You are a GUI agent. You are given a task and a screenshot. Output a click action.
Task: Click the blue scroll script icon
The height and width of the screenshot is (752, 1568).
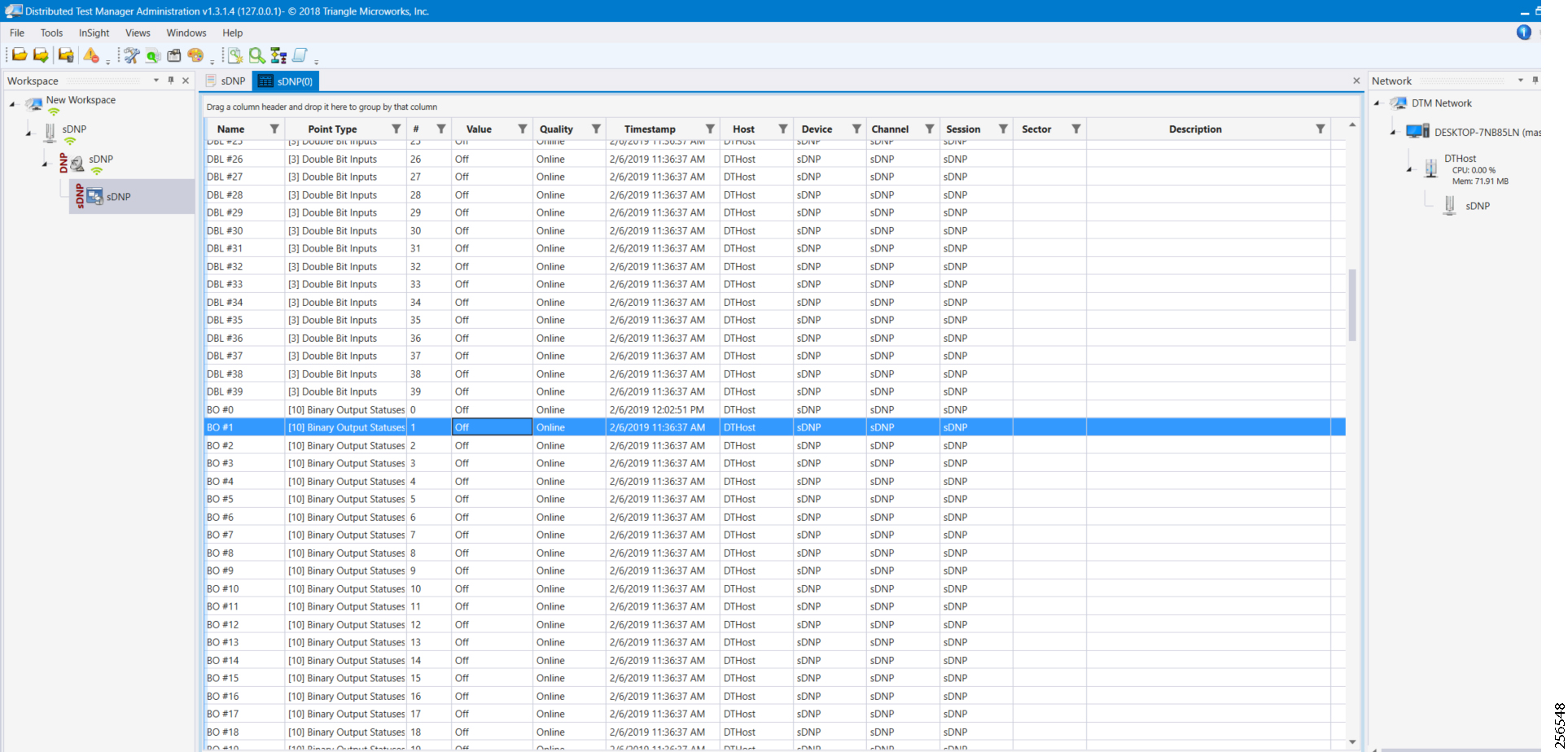click(x=300, y=55)
